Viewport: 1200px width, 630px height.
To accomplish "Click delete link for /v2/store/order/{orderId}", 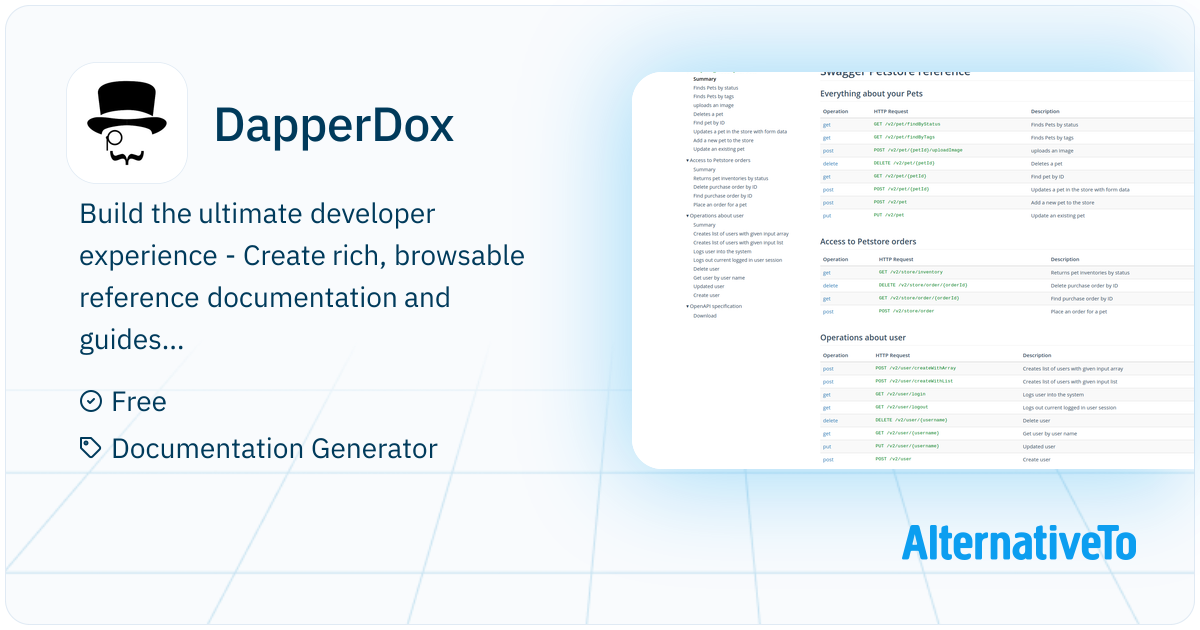I will (831, 285).
